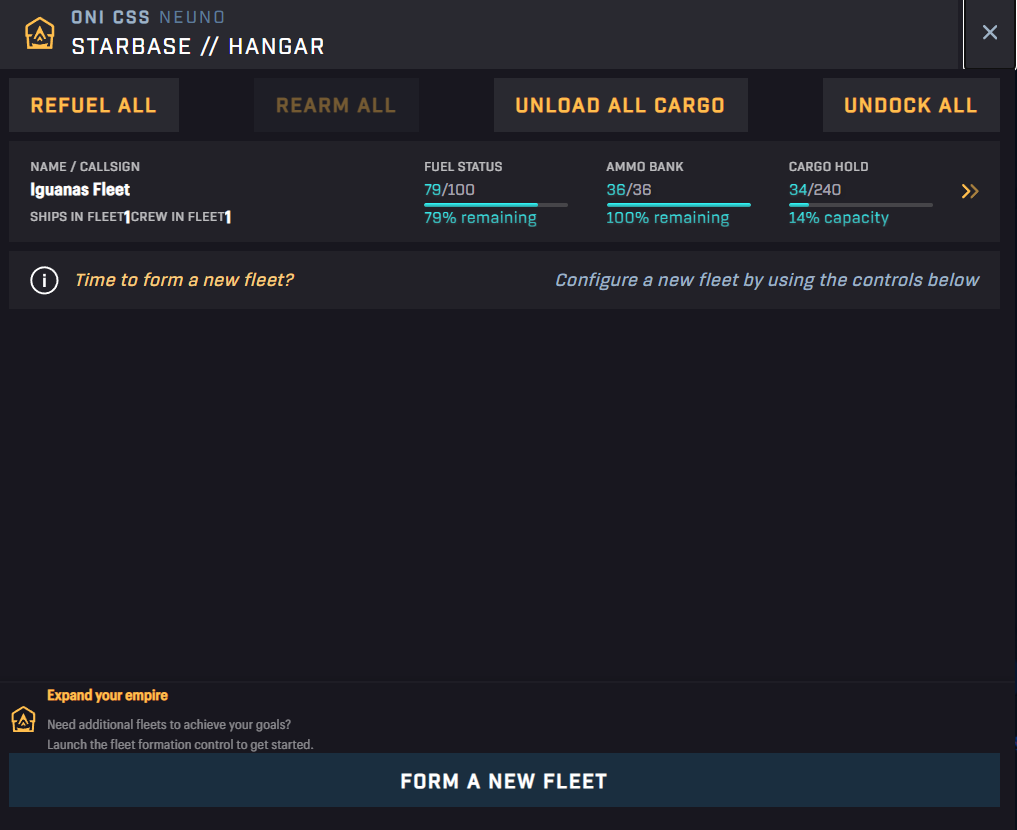The width and height of the screenshot is (1017, 830).
Task: Click the info circle icon
Action: click(44, 280)
